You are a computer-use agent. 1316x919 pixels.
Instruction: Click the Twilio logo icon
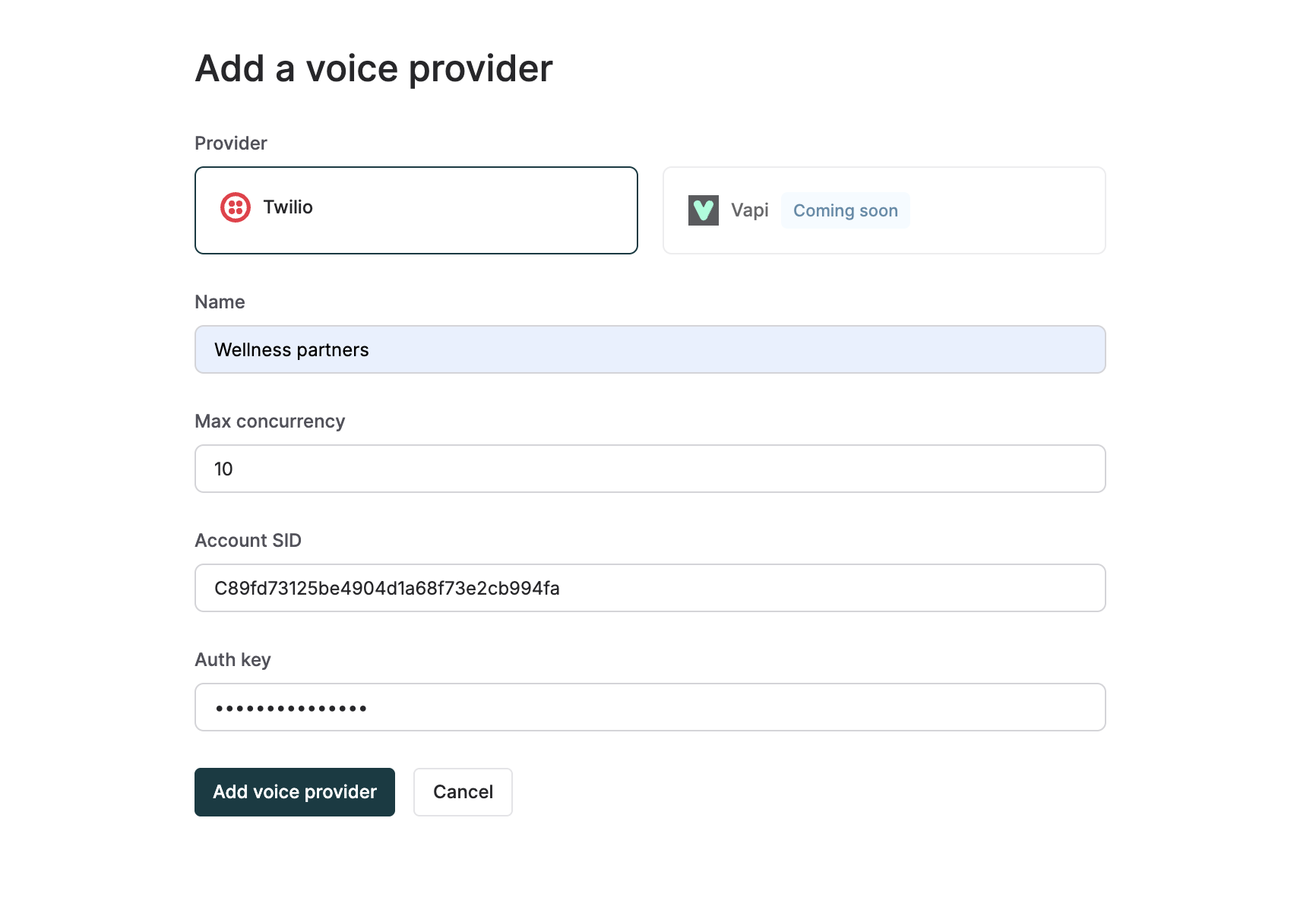(x=235, y=207)
